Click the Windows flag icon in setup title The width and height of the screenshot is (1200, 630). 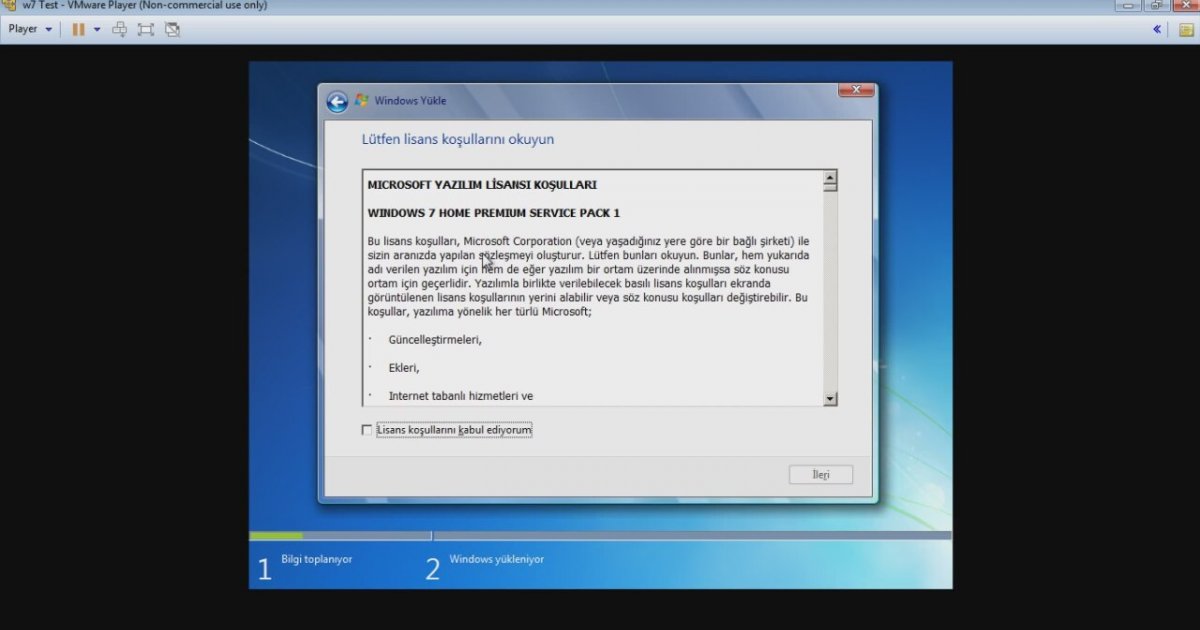(361, 100)
